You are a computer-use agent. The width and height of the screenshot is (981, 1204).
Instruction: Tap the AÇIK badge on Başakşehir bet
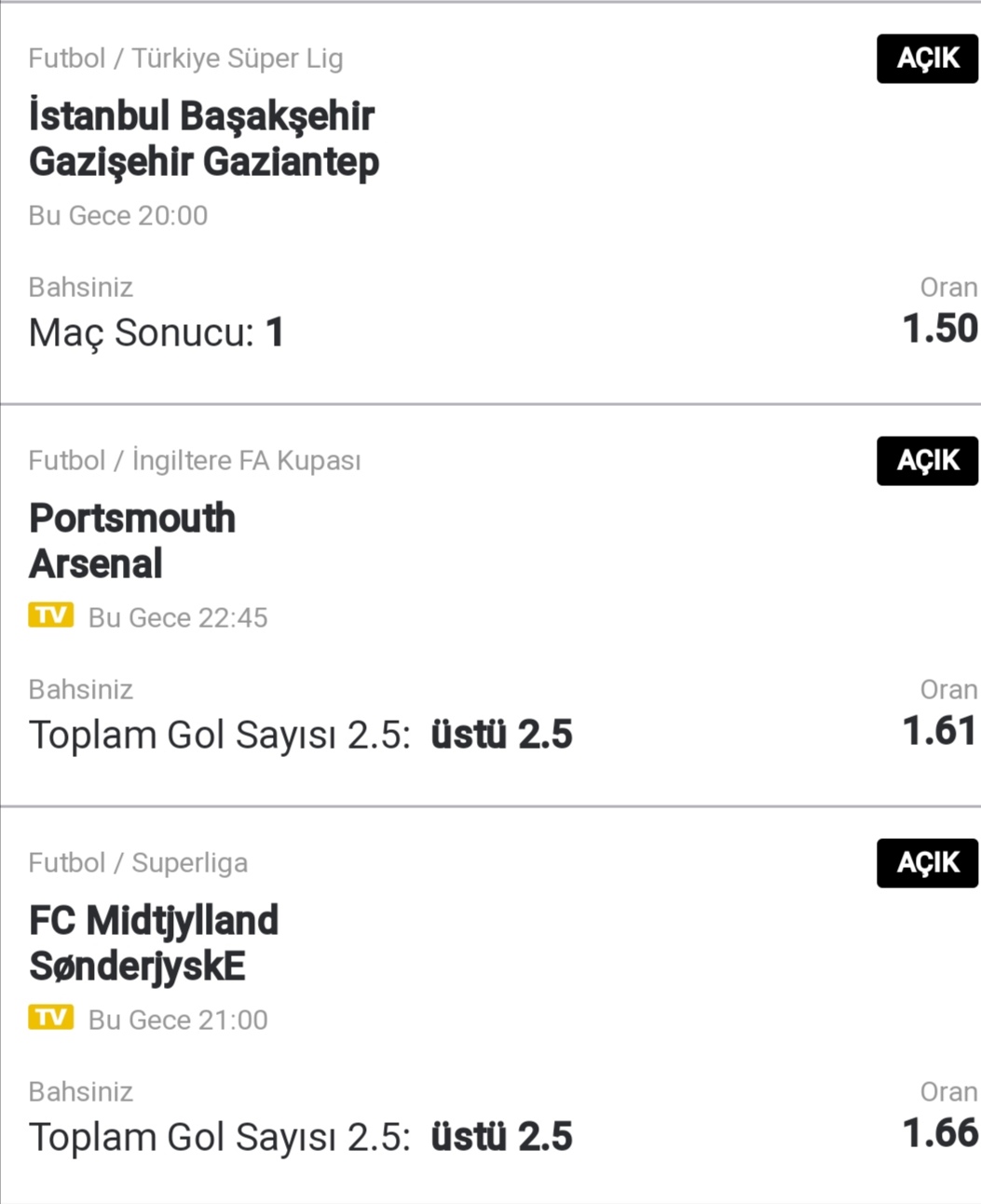click(927, 59)
